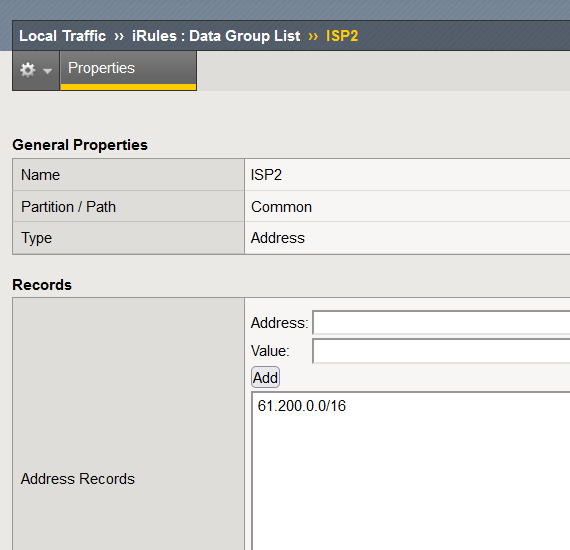Screen dimensions: 570x550
Task: Click the Value: field label
Action: [270, 351]
